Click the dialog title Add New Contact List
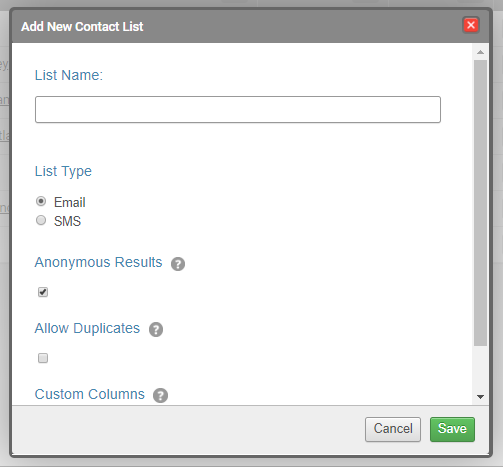Viewport: 503px width, 467px height. pyautogui.click(x=82, y=27)
